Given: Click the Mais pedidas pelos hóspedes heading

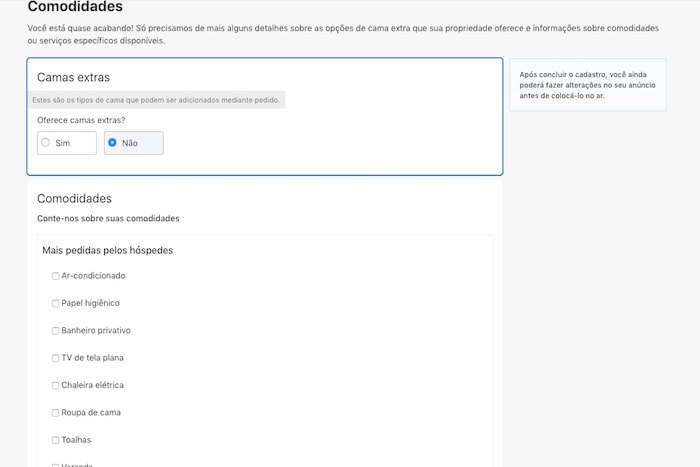Looking at the screenshot, I should [108, 250].
